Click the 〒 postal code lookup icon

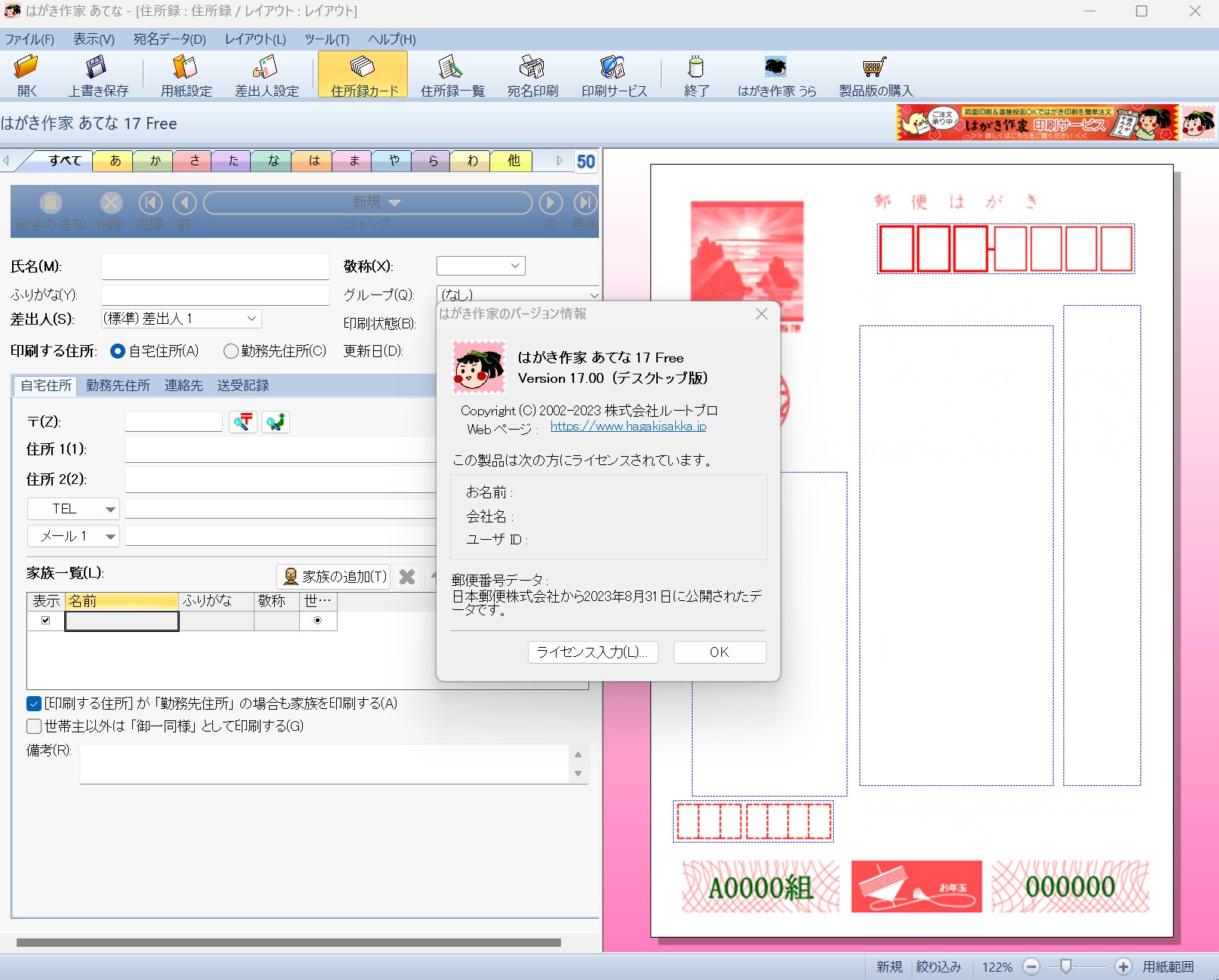point(242,421)
